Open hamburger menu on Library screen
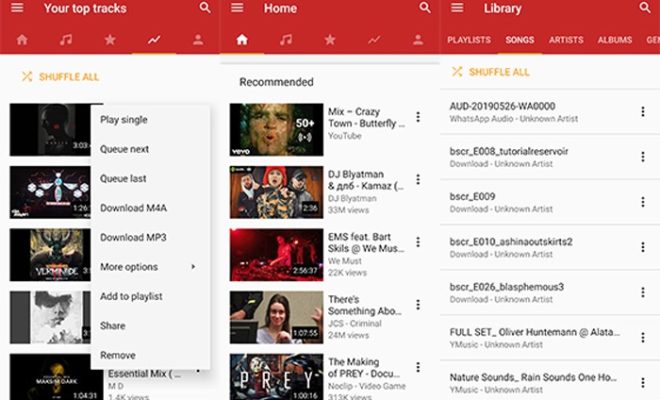This screenshot has height=400, width=660. pos(457,8)
